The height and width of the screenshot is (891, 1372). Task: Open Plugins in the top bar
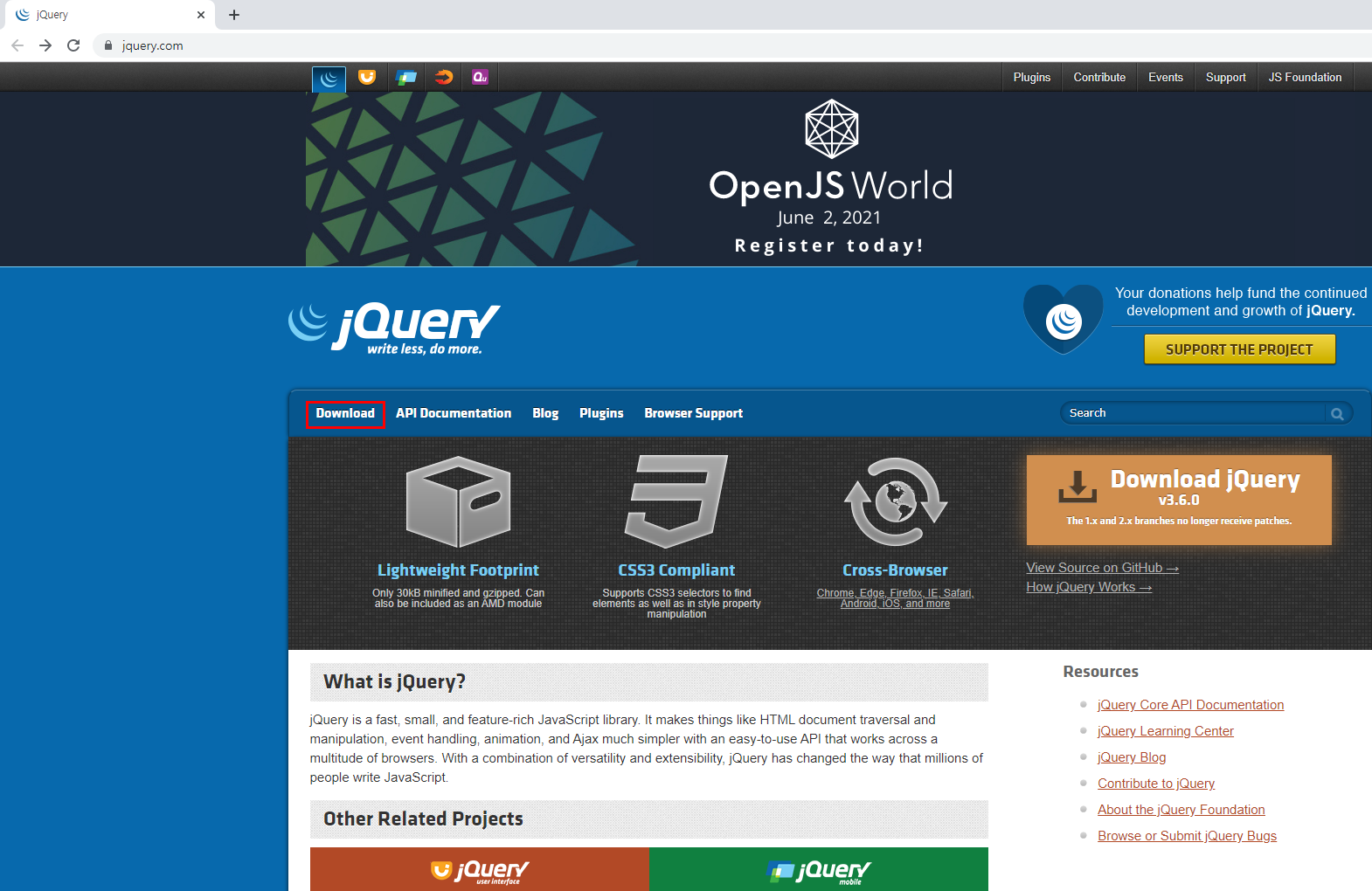coord(1032,77)
